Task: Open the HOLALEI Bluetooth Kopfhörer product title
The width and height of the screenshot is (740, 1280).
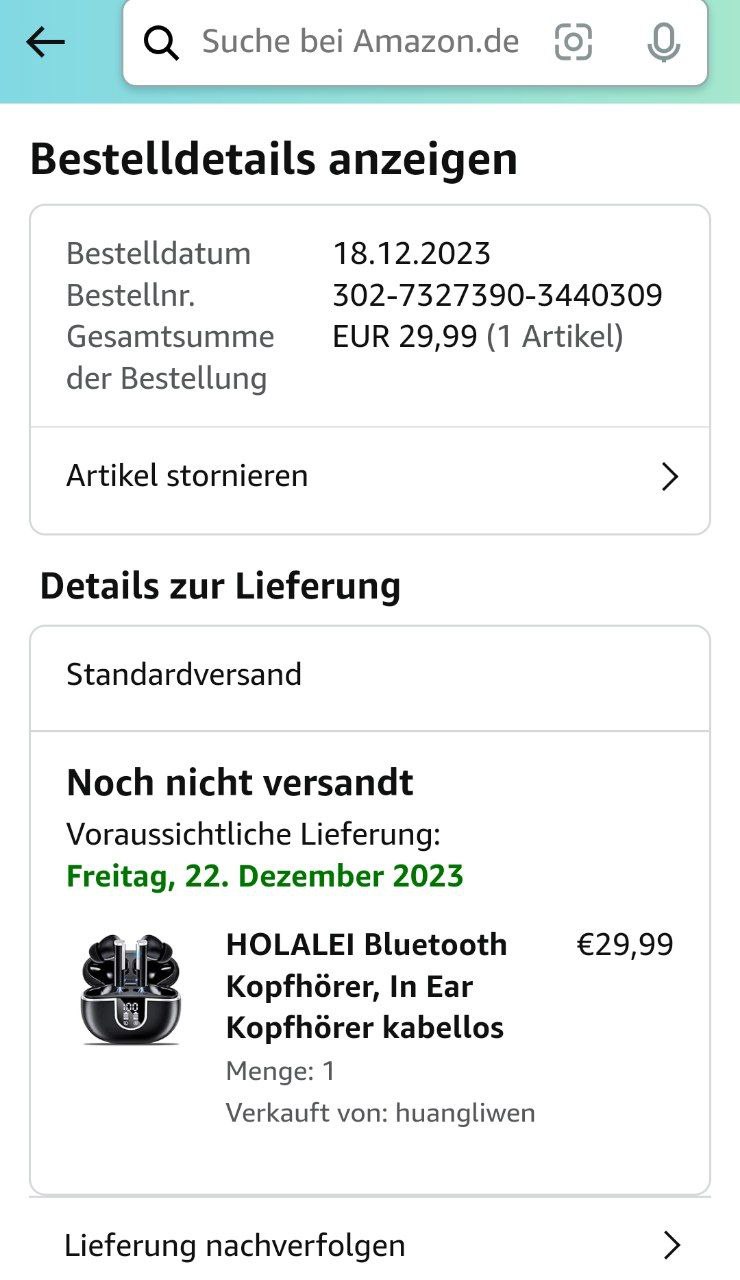Action: (367, 986)
